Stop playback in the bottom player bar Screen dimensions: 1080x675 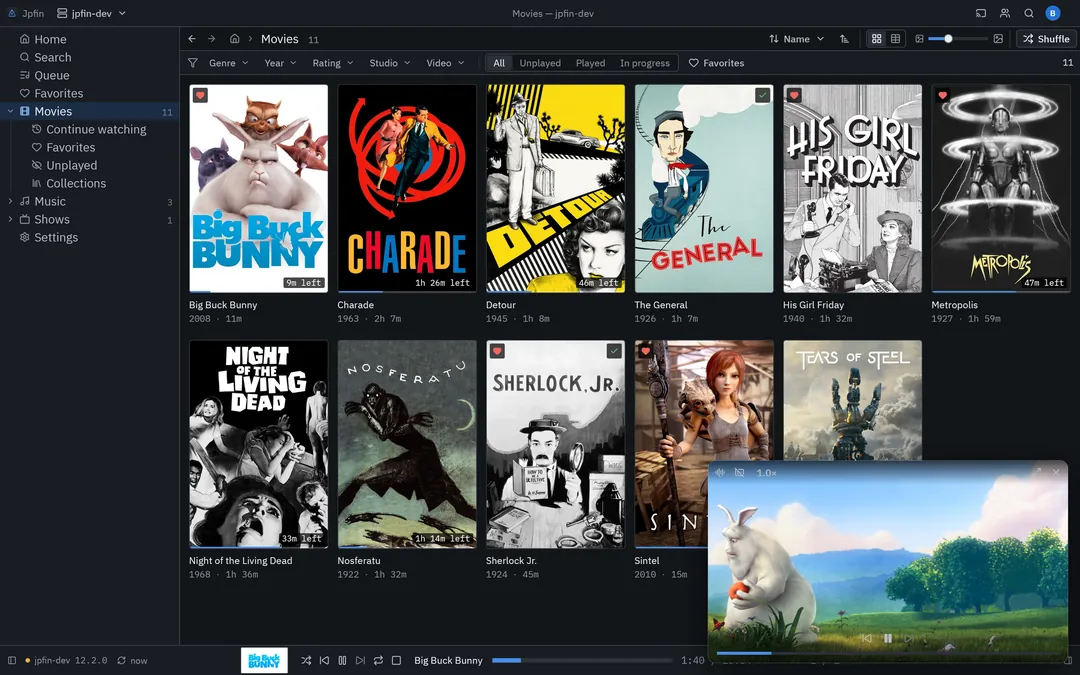(396, 660)
